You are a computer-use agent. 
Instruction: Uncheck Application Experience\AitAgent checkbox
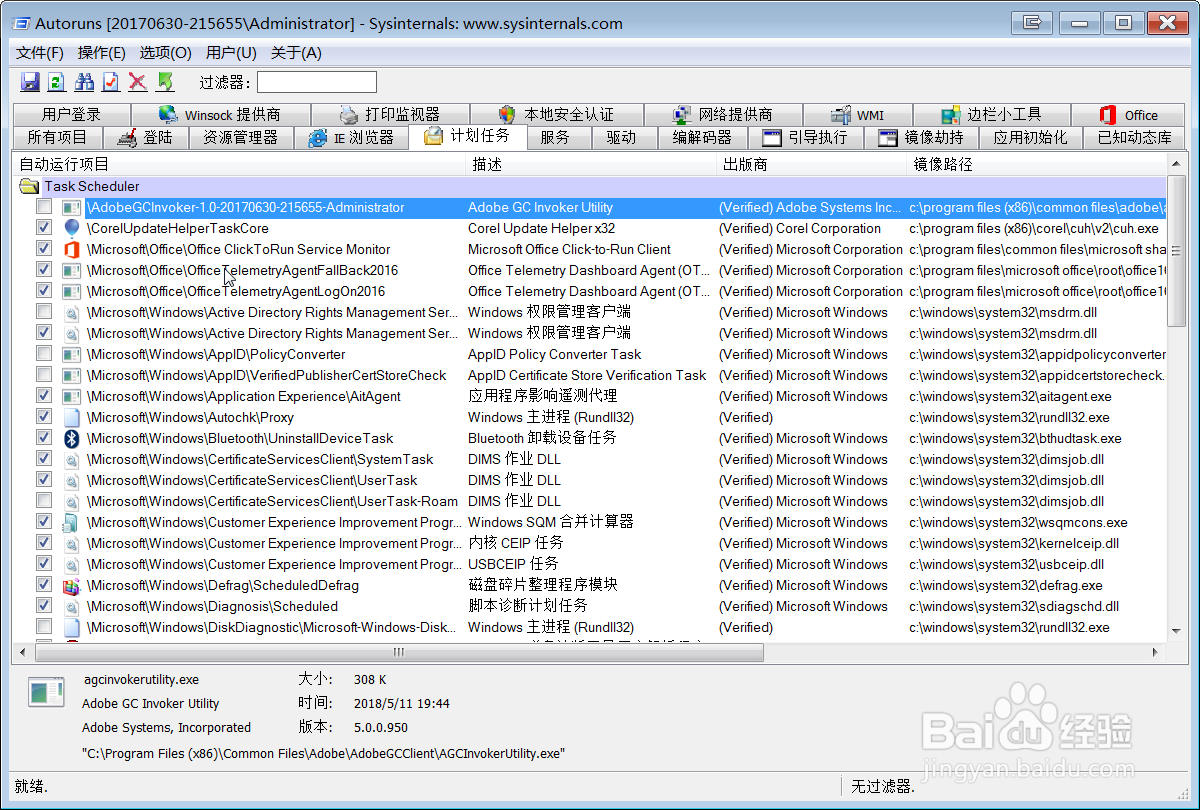click(x=44, y=396)
